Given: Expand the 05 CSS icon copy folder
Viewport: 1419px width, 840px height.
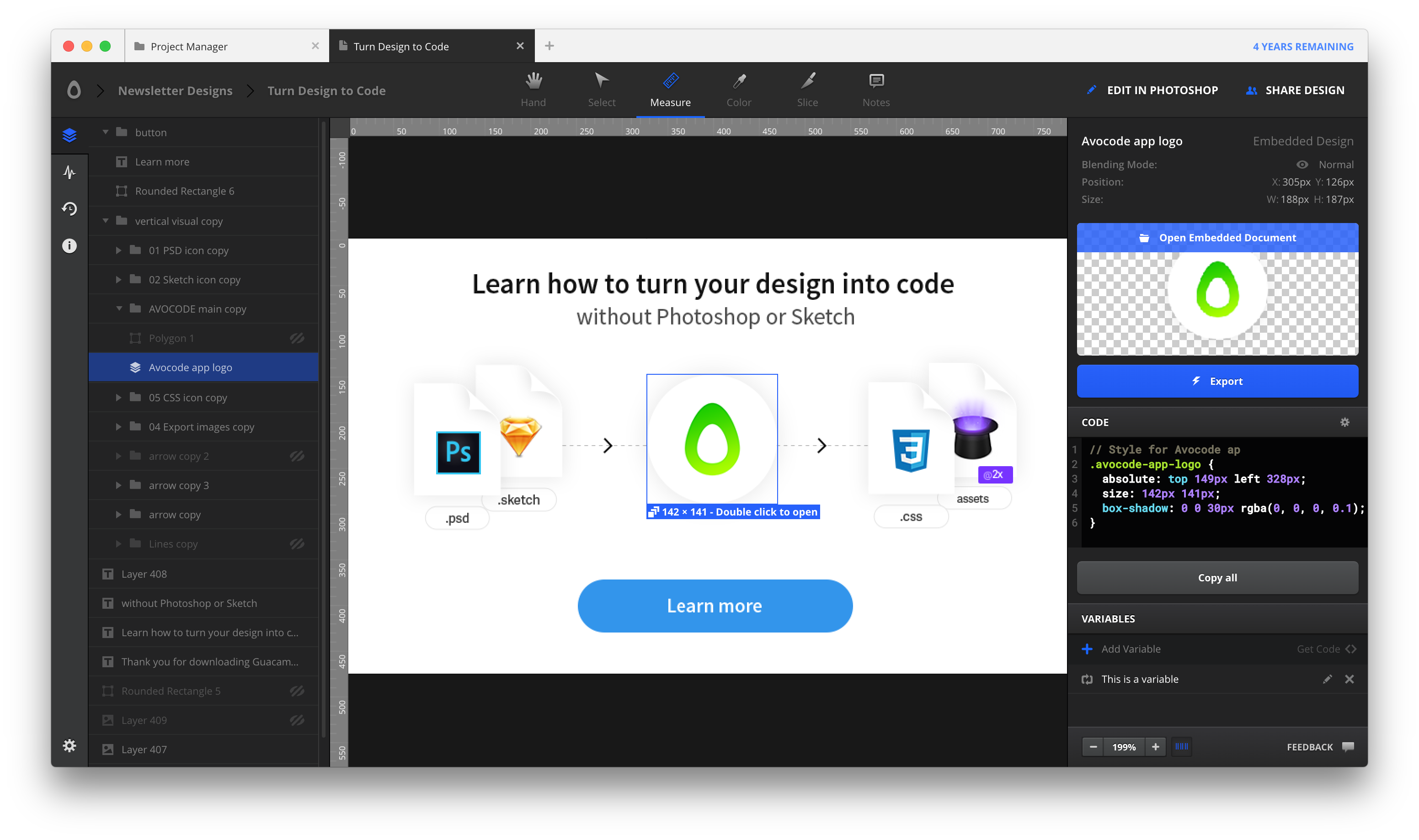Looking at the screenshot, I should point(118,397).
